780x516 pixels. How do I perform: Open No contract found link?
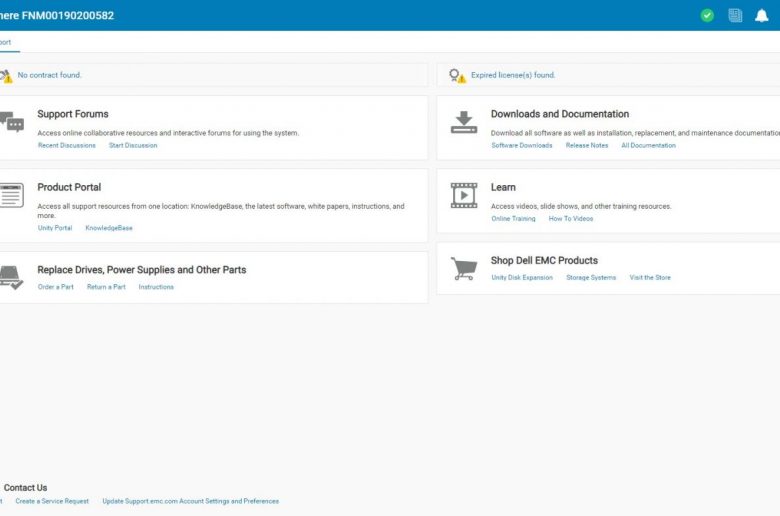pyautogui.click(x=49, y=75)
